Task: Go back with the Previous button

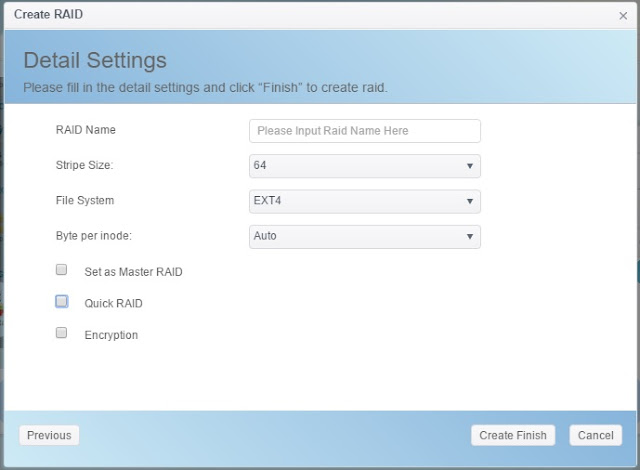Action: 49,435
